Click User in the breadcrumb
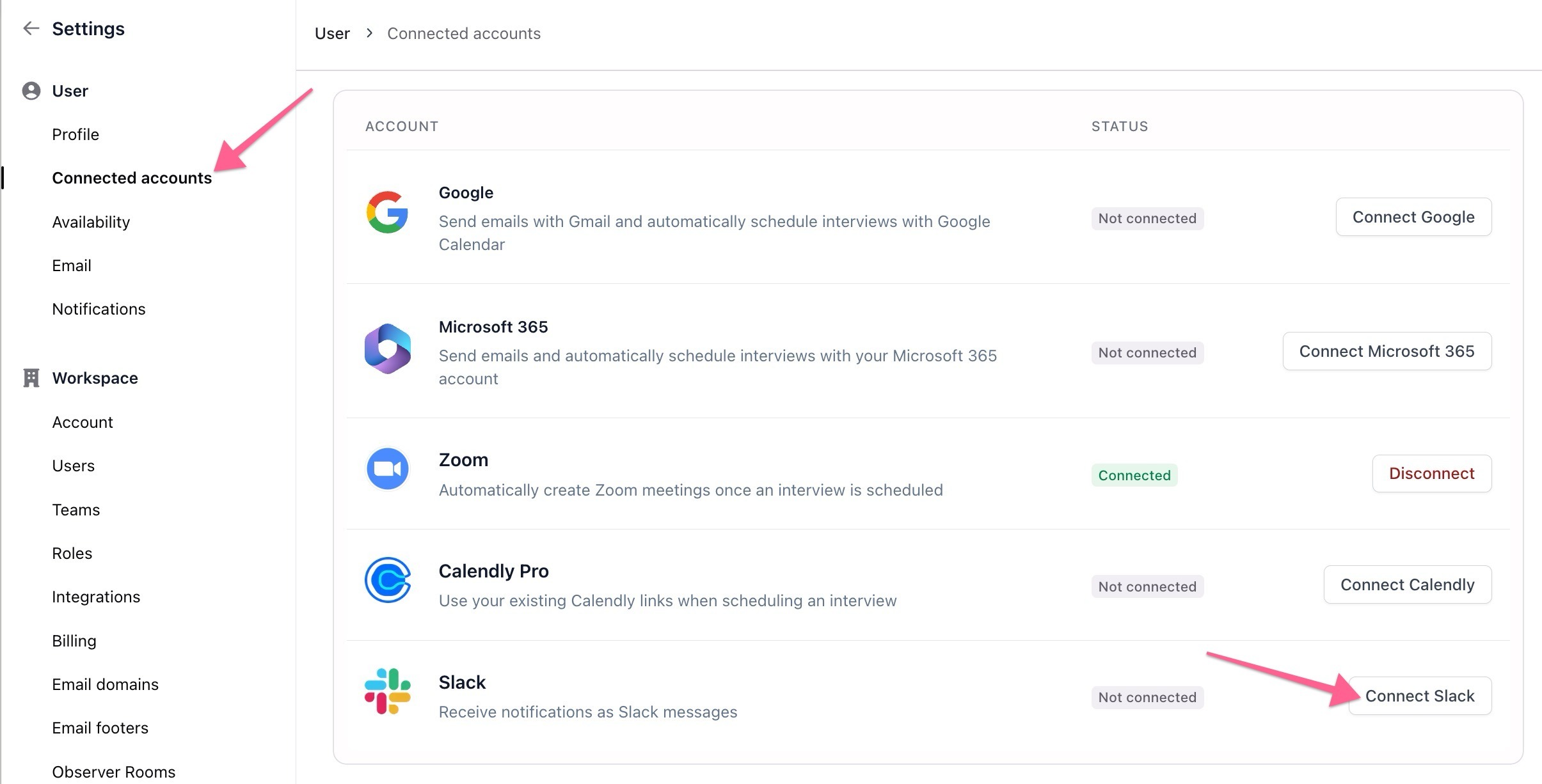1542x784 pixels. coord(332,33)
